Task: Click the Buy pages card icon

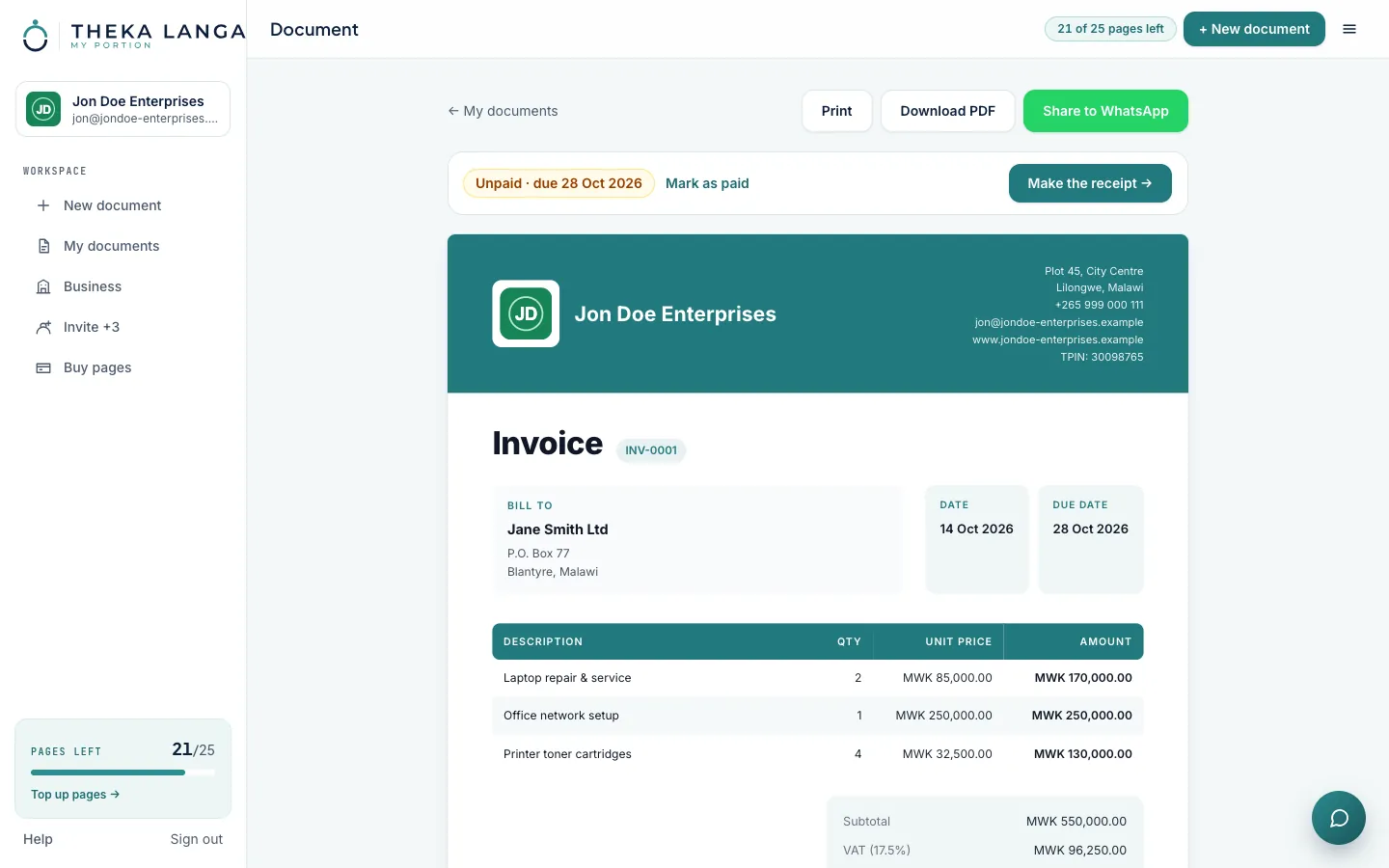Action: [43, 367]
